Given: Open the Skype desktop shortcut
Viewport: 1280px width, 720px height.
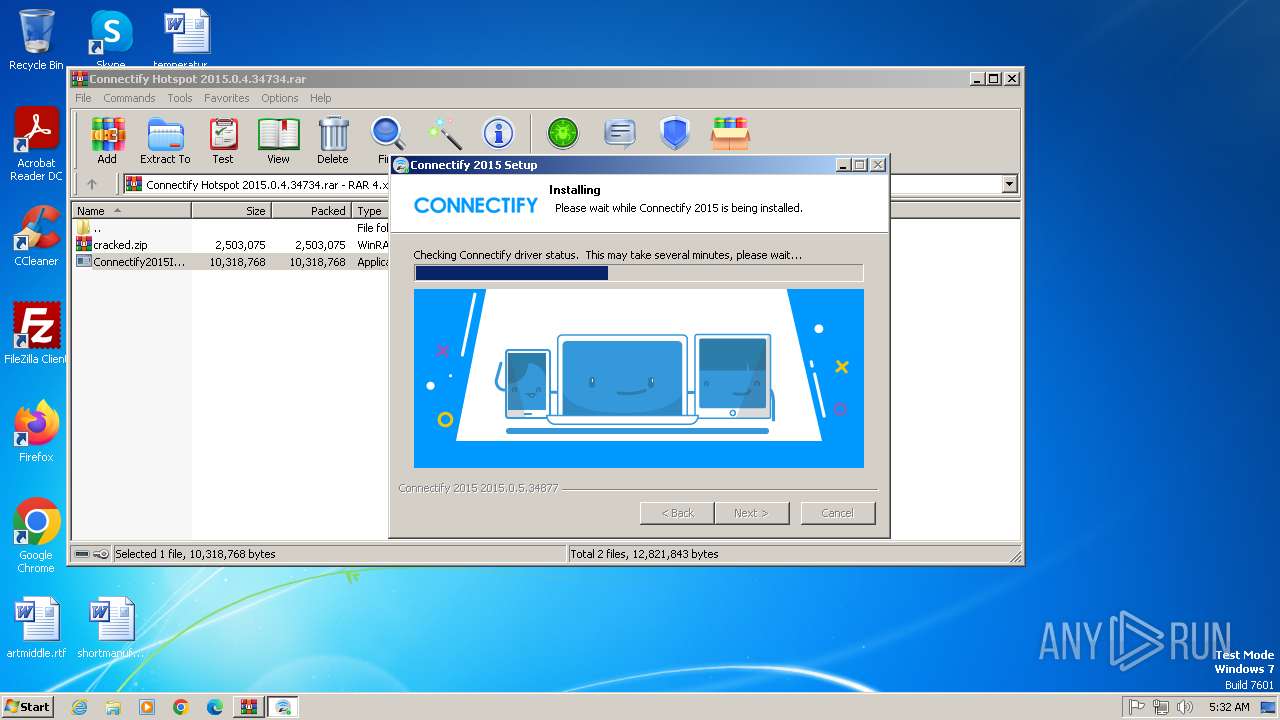Looking at the screenshot, I should 110,40.
